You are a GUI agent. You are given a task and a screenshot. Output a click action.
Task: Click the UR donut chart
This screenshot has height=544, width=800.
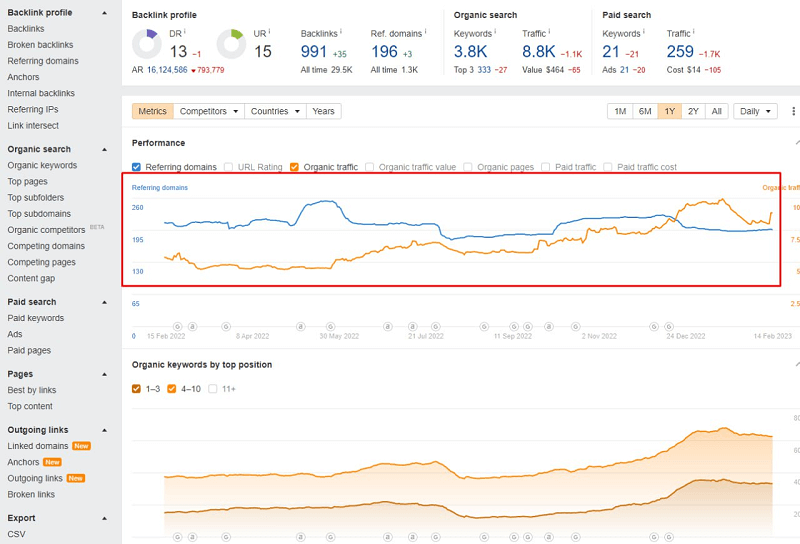231,44
